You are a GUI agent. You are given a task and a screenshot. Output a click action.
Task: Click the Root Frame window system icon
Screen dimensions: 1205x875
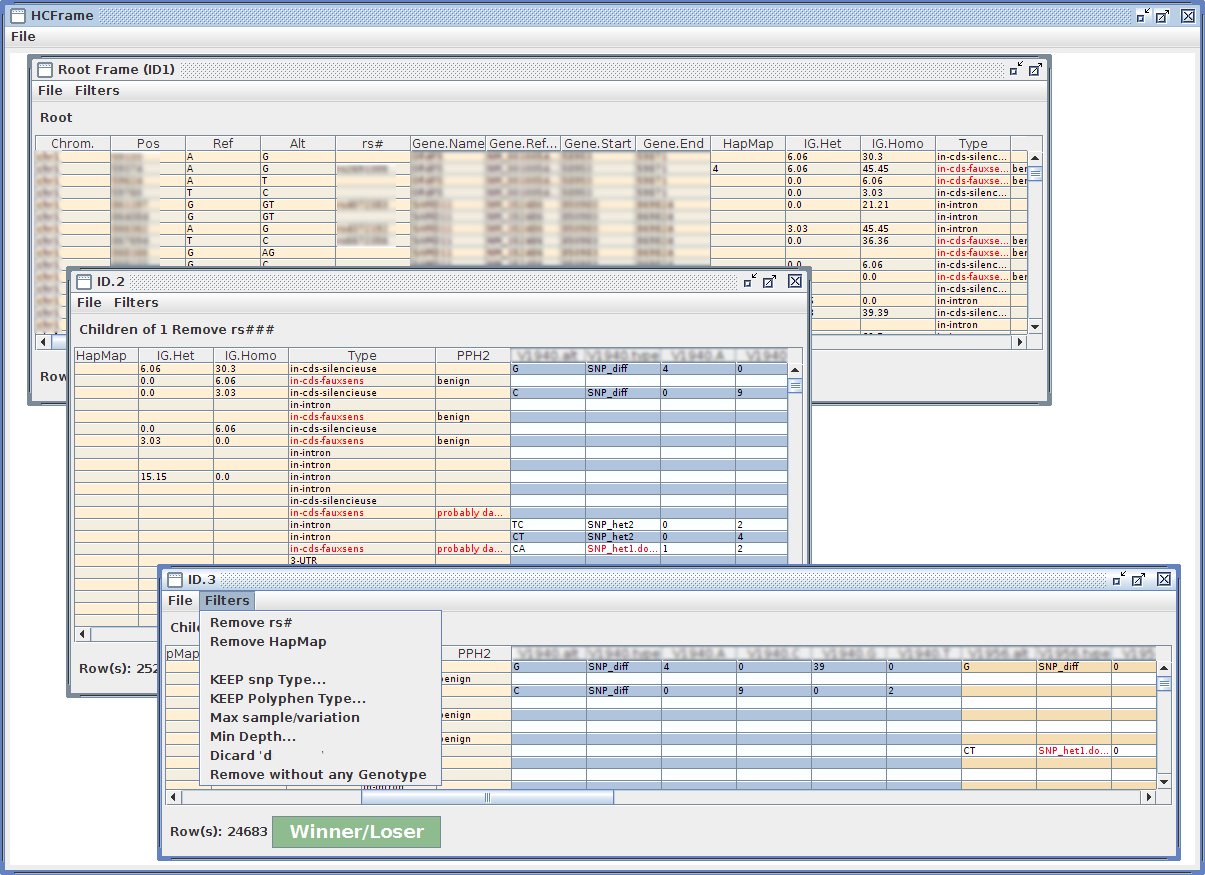(x=45, y=69)
